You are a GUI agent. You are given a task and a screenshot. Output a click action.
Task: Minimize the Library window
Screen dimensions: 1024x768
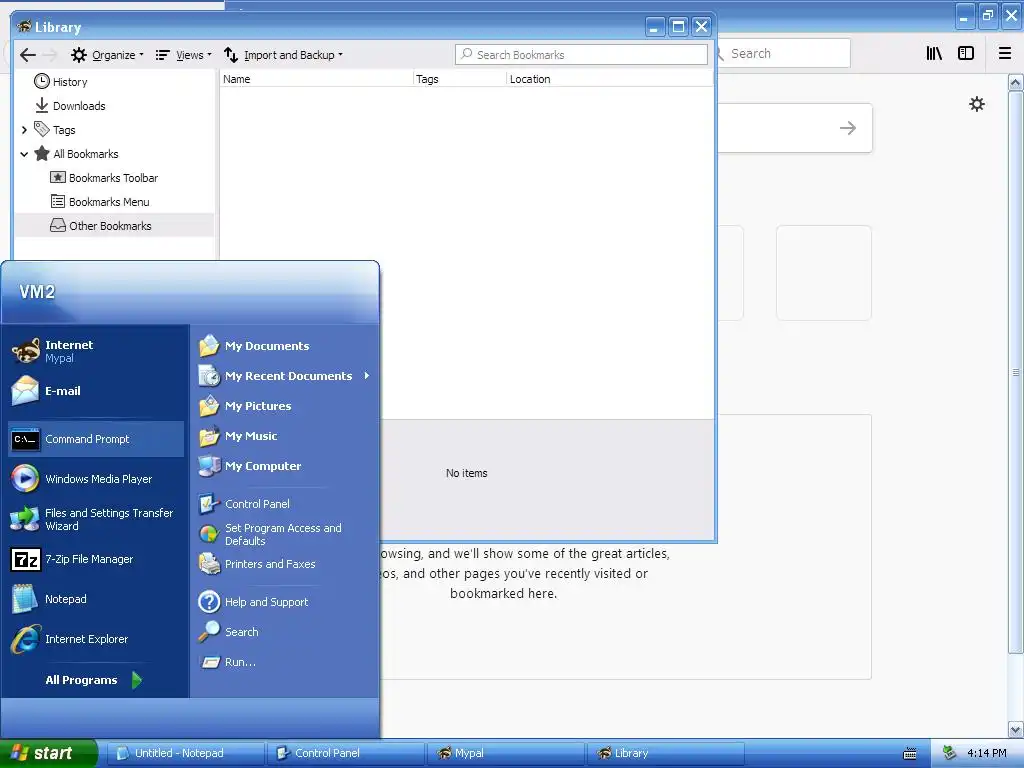tap(655, 27)
